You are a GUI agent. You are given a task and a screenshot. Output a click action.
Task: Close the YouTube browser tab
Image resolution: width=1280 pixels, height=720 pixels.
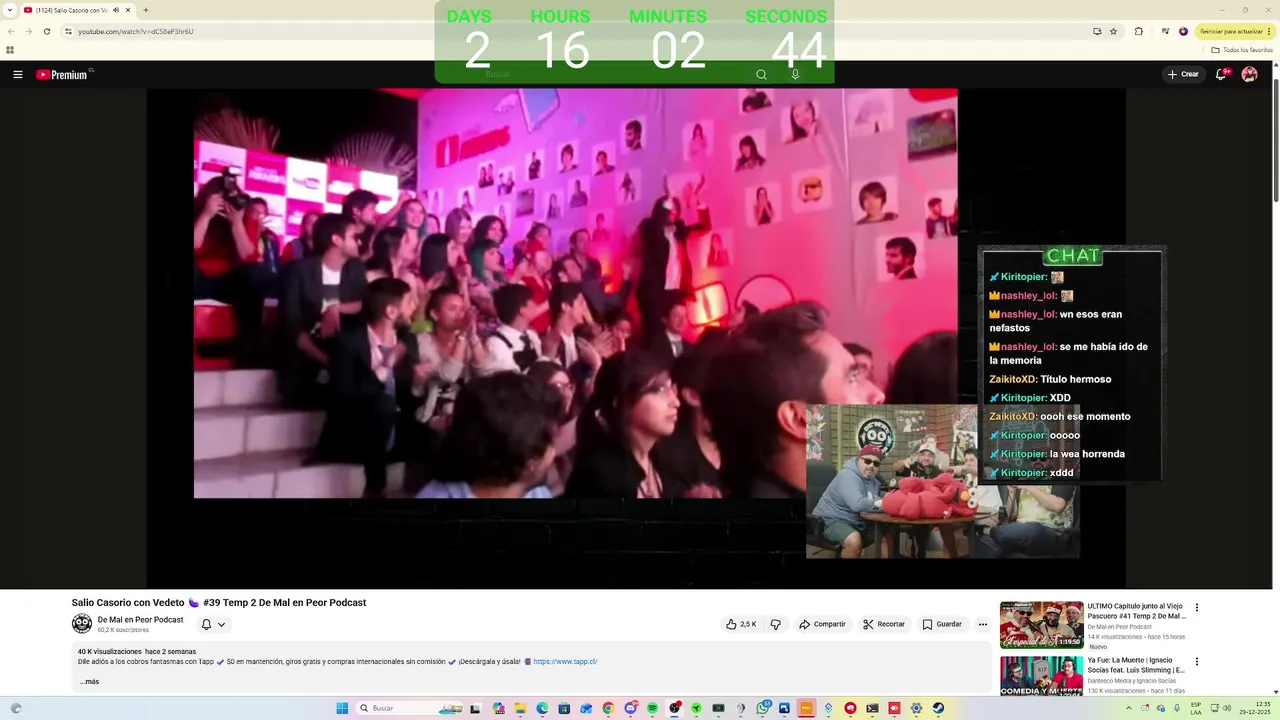128,10
